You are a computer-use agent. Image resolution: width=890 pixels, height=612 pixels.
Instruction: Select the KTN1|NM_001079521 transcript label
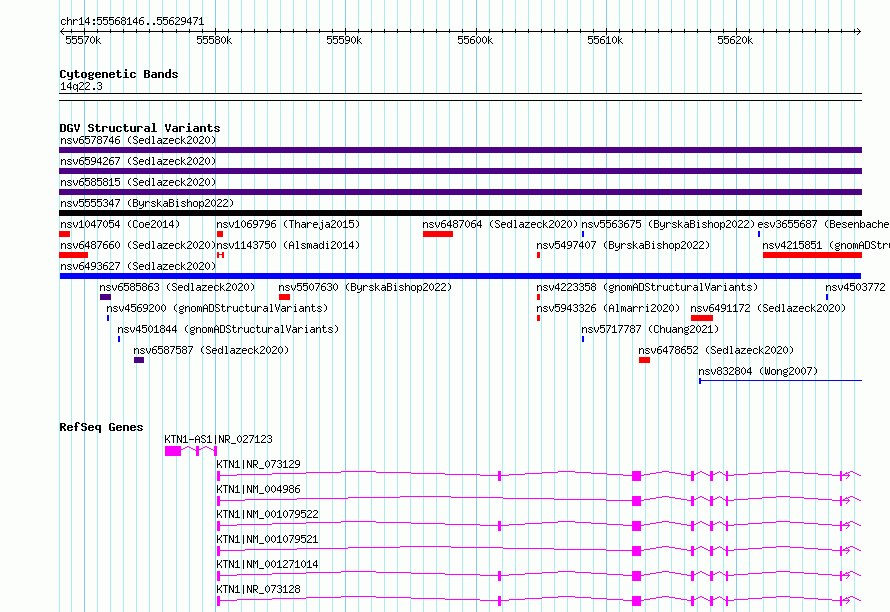[267, 539]
